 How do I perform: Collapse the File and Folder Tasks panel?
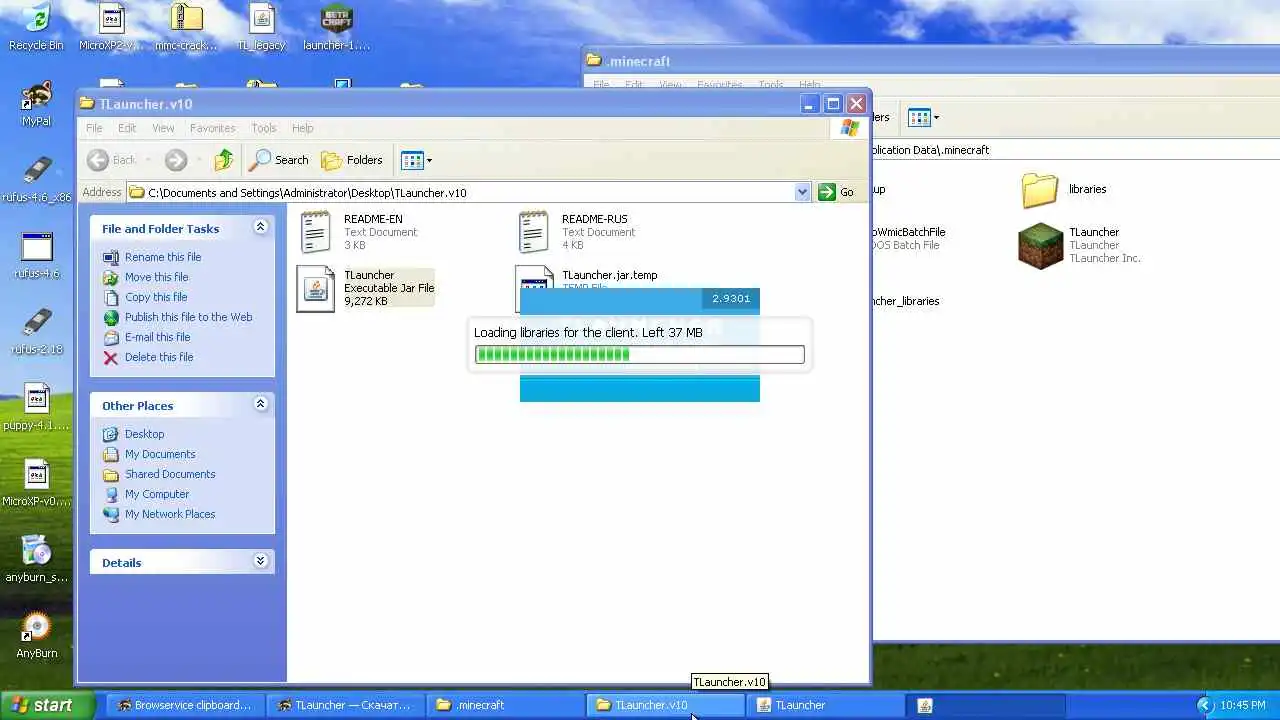pyautogui.click(x=260, y=227)
